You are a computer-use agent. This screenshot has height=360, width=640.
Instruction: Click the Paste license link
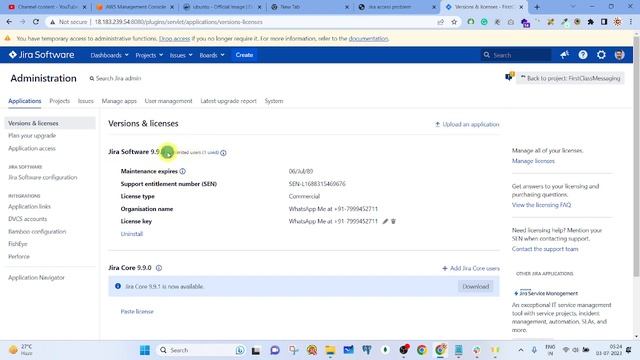click(137, 311)
